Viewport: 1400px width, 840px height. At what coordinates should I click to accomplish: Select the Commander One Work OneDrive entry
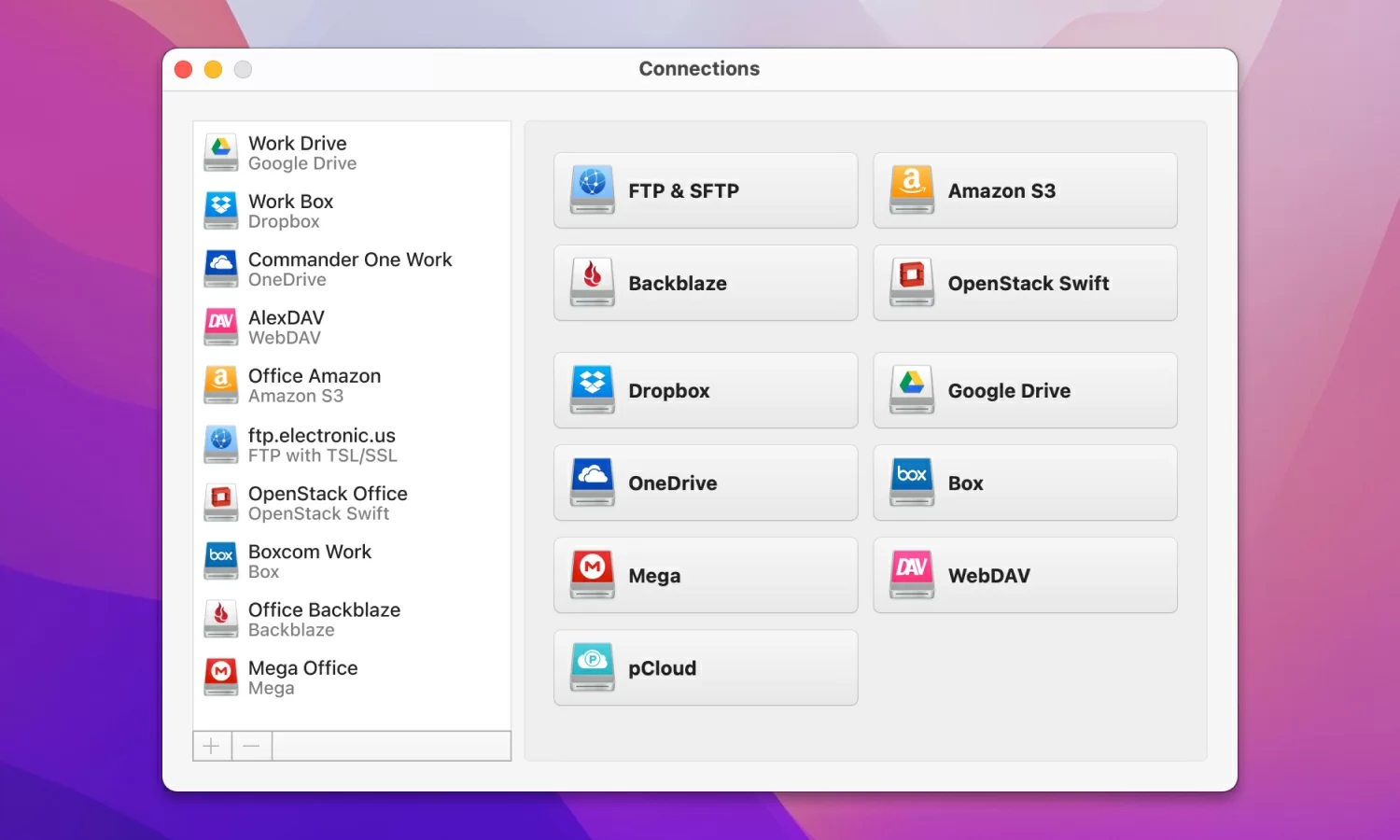point(327,269)
